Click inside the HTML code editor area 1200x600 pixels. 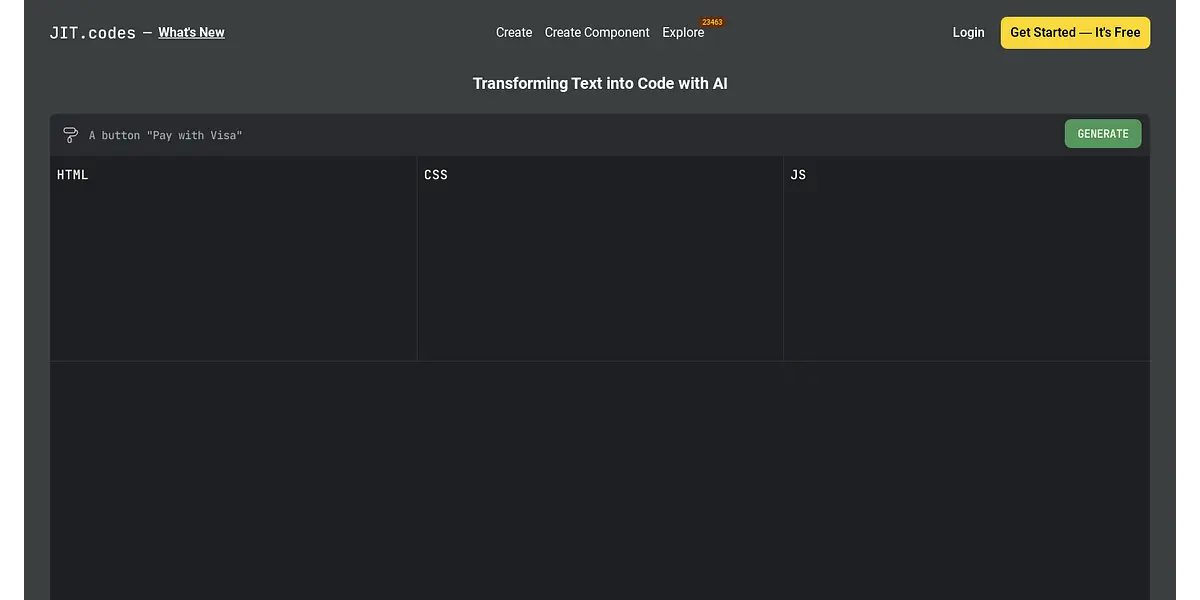(233, 270)
